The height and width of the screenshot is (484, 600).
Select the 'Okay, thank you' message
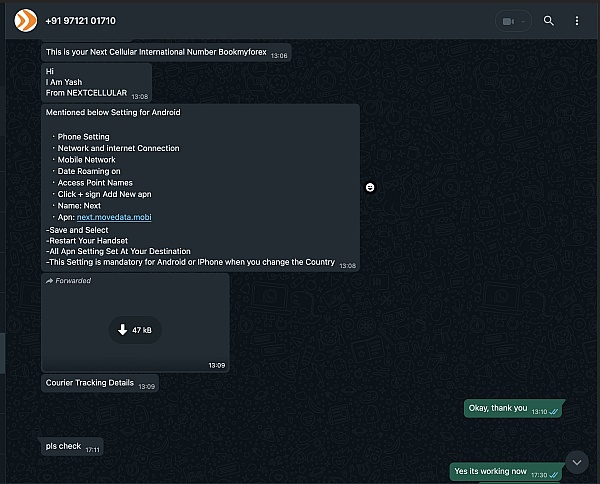513,409
